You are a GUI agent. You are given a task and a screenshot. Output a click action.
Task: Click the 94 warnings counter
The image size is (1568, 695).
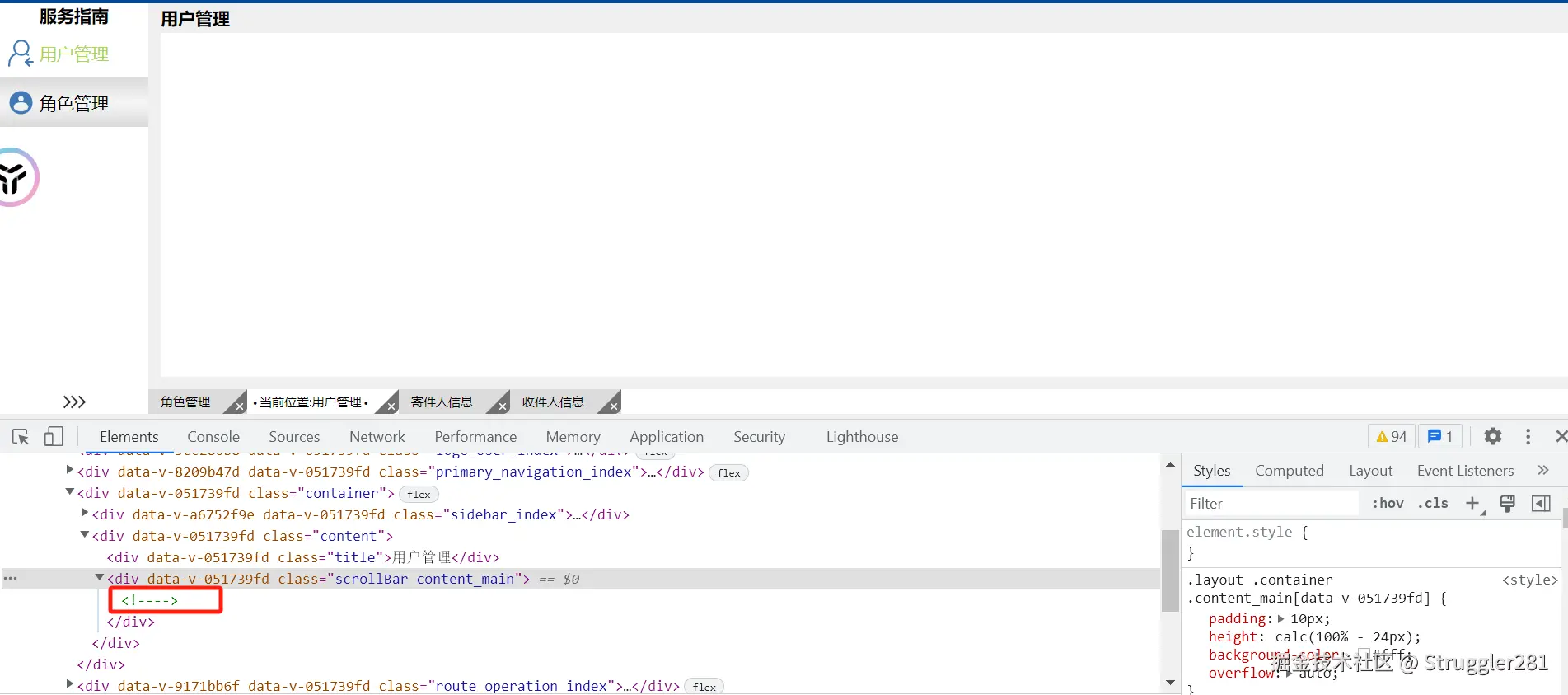pyautogui.click(x=1392, y=437)
